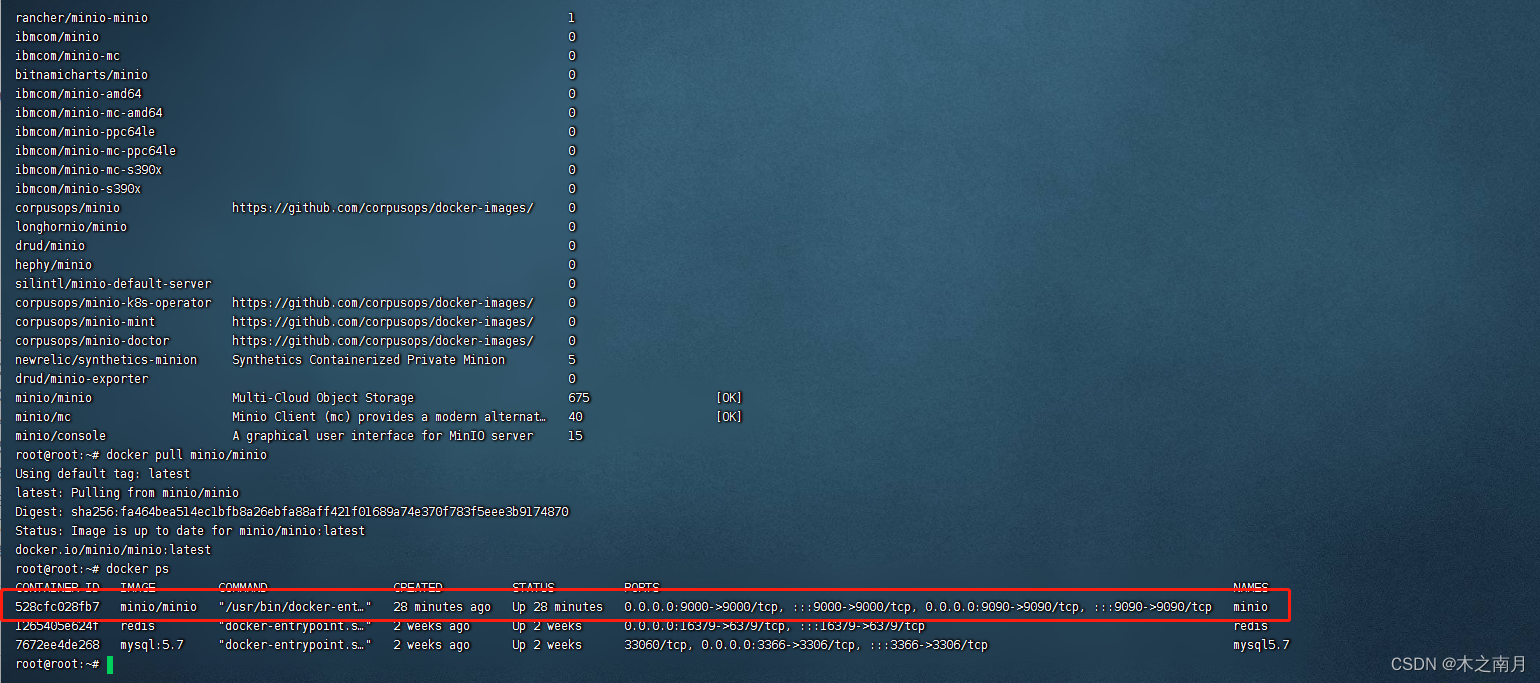Select the container ID 528cfc028fb7
1540x683 pixels.
coord(57,607)
